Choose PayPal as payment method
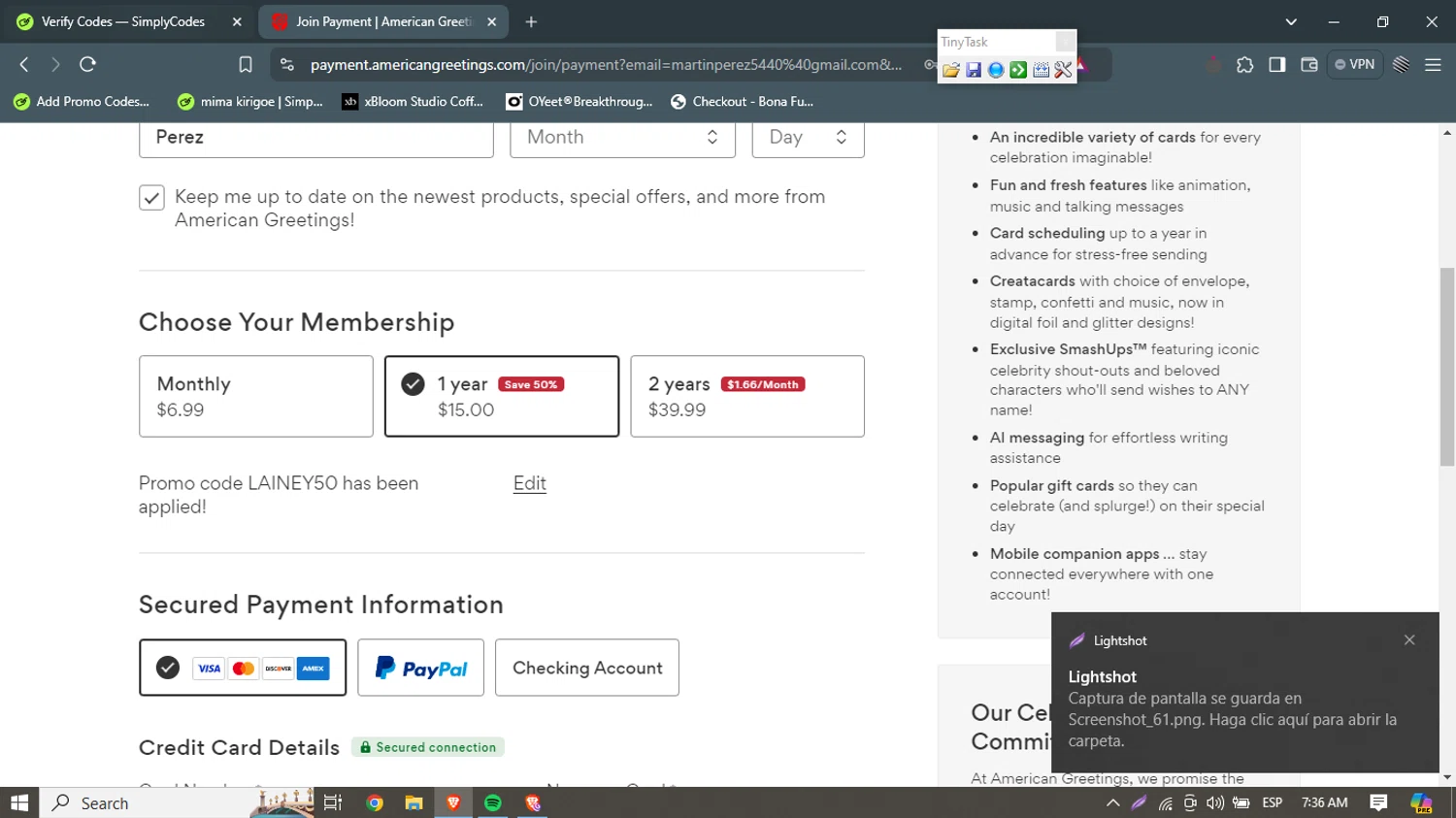Viewport: 1456px width, 818px height. tap(420, 668)
